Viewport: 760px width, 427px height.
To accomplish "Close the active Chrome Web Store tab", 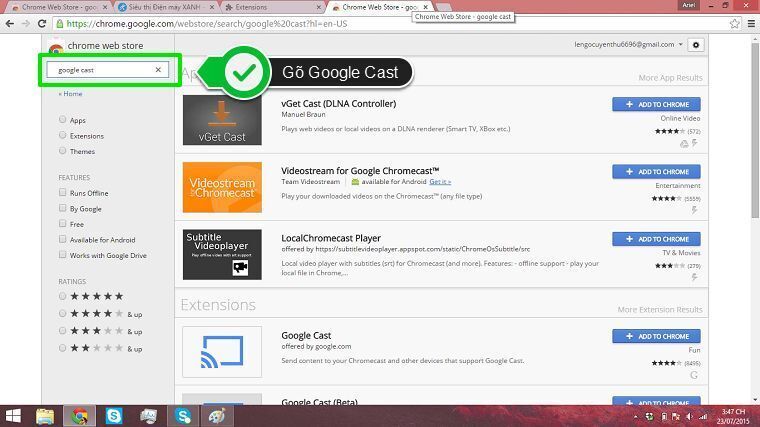I will 425,7.
